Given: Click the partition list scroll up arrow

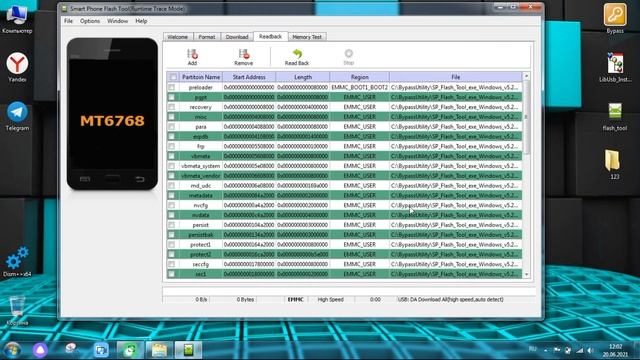Looking at the screenshot, I should pos(526,76).
